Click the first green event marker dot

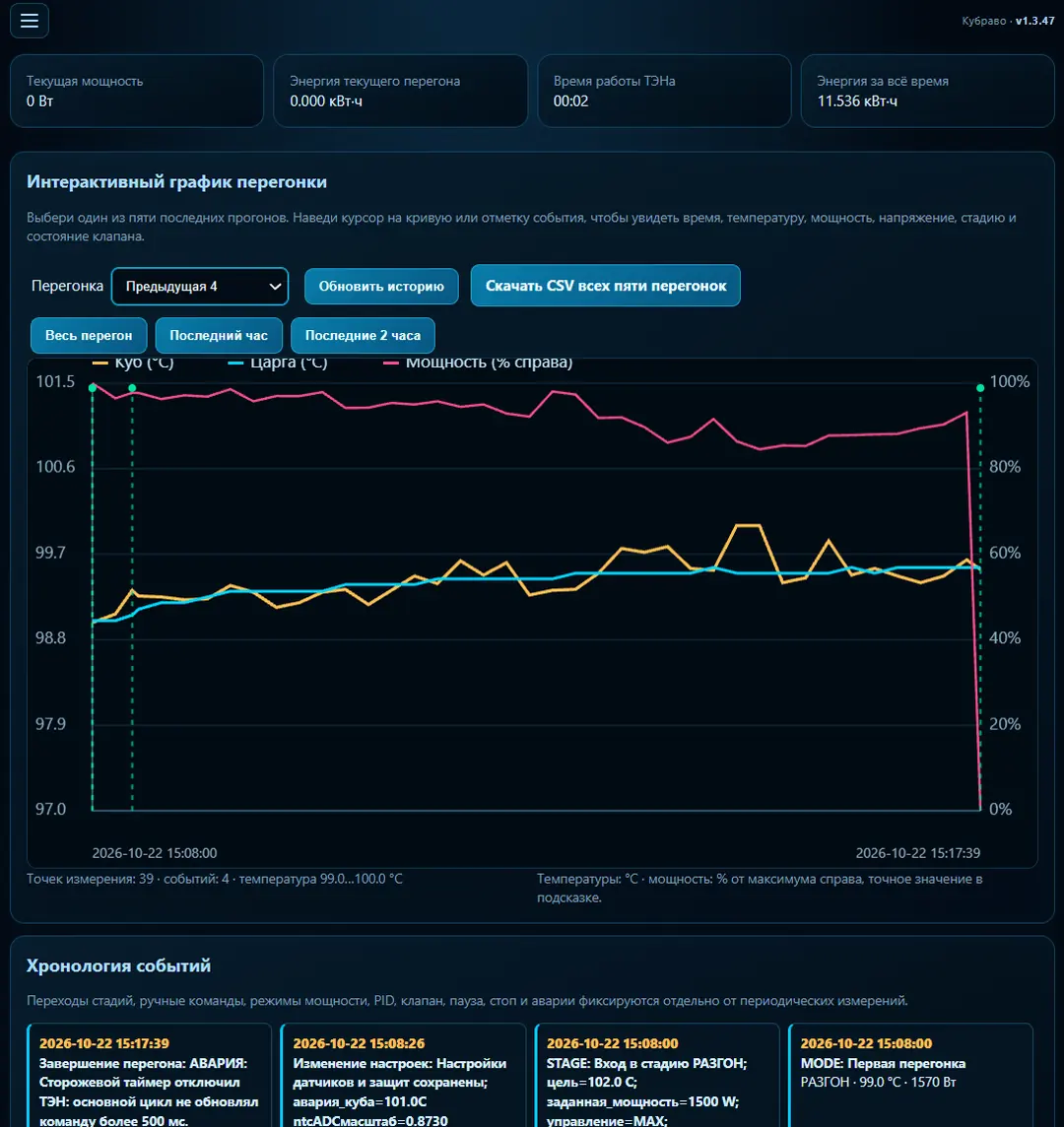pos(92,387)
